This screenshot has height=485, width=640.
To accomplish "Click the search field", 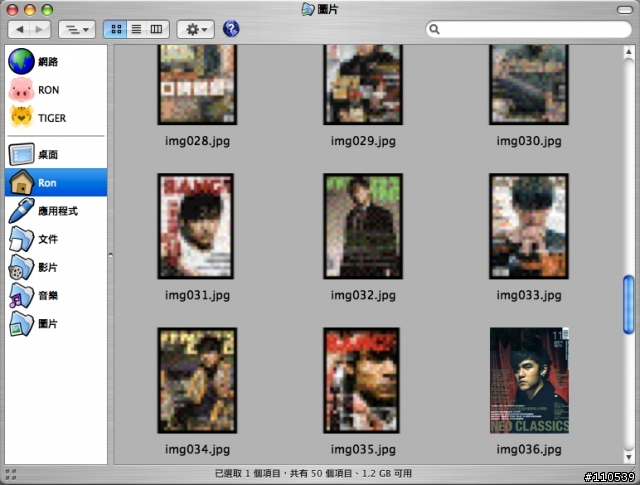I will [528, 29].
